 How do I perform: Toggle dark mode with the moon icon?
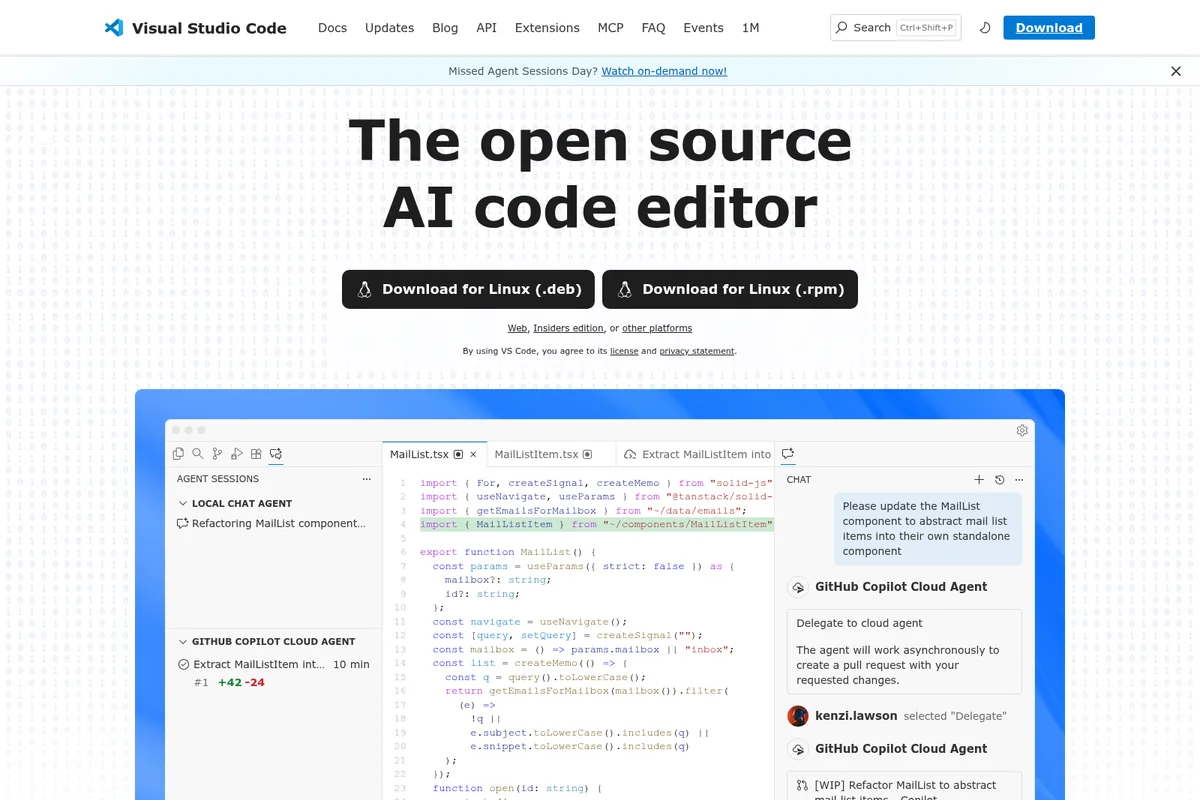(985, 27)
